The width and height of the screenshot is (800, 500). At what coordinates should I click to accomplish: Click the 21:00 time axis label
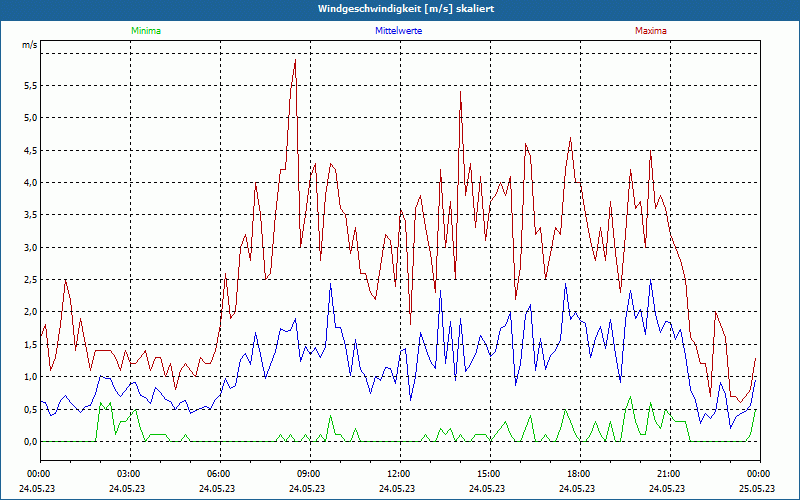point(668,474)
